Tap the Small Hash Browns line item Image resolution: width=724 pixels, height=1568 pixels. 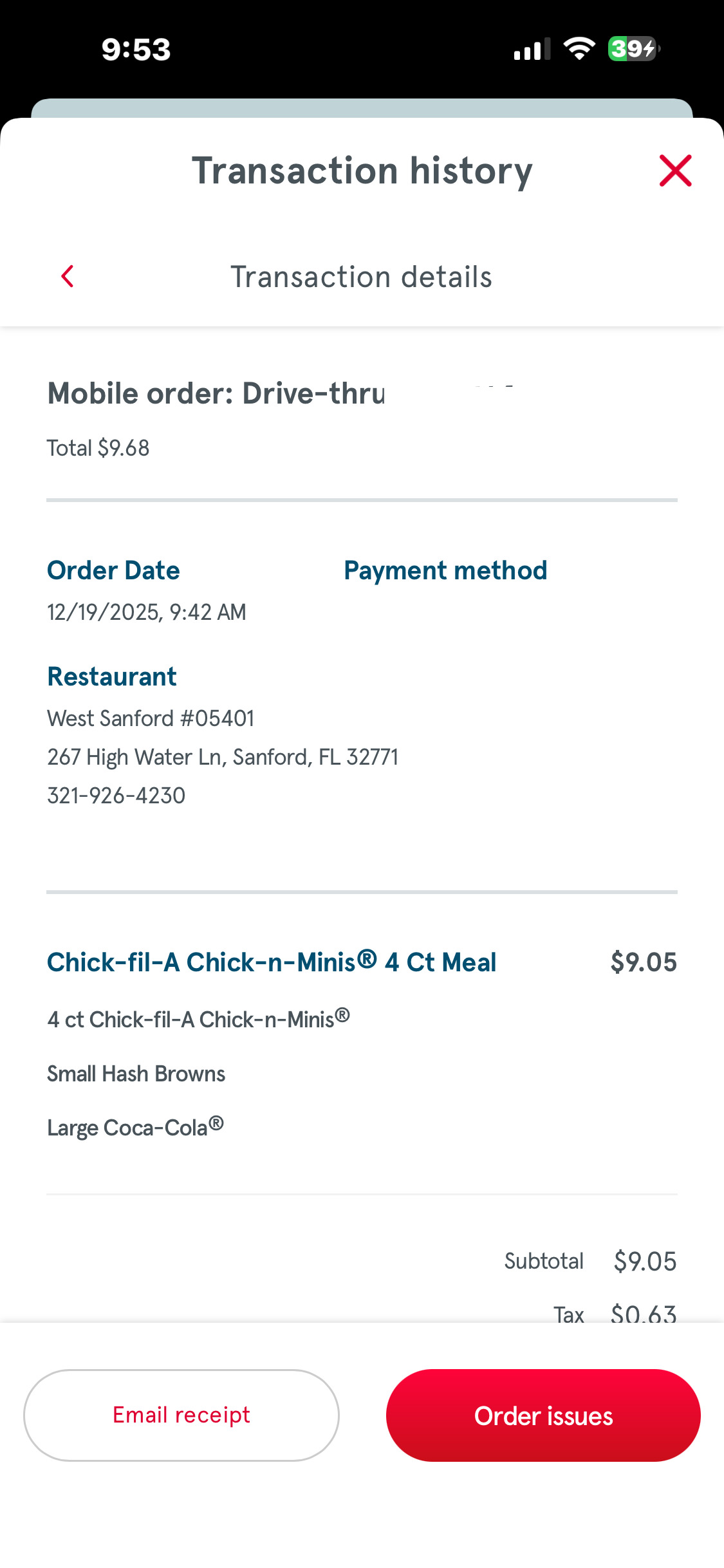(136, 1074)
